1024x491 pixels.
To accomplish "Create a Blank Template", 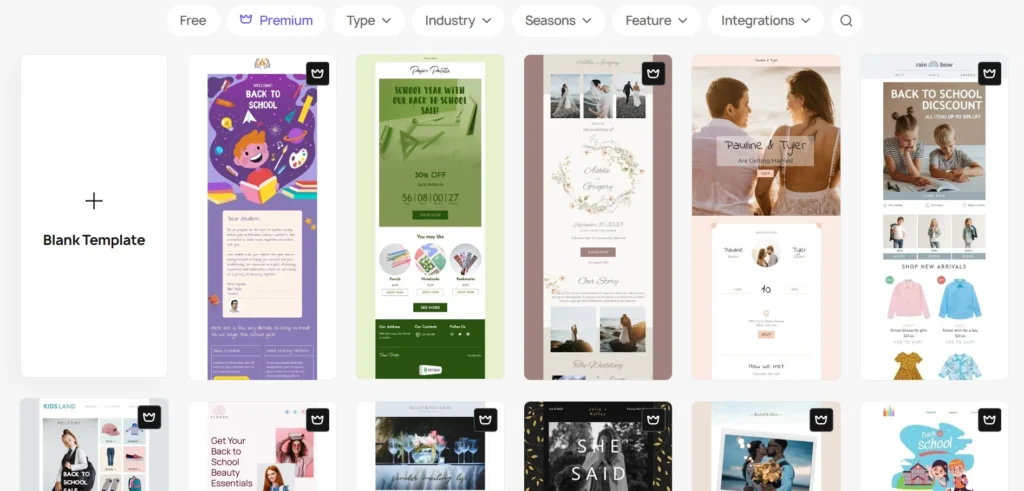I will point(94,216).
